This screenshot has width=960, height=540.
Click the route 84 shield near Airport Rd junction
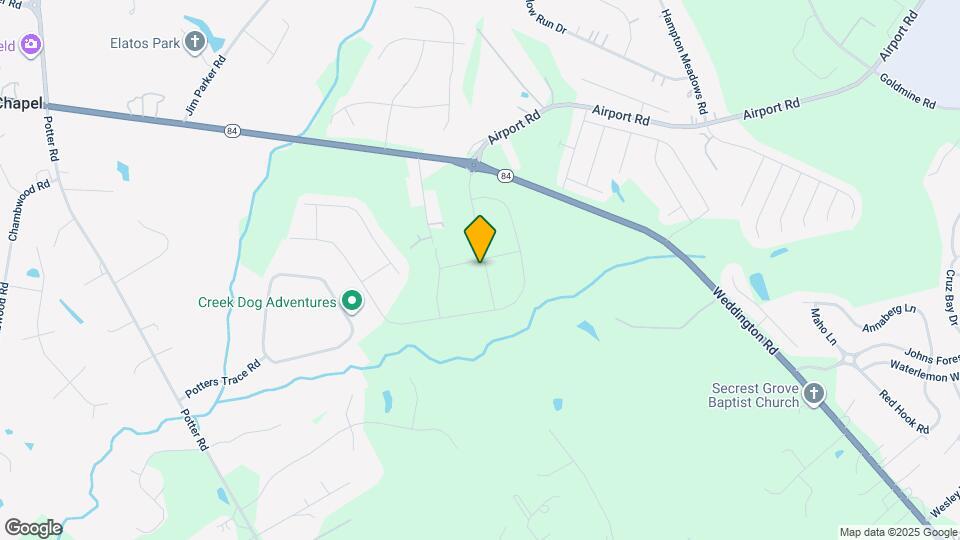click(x=505, y=176)
